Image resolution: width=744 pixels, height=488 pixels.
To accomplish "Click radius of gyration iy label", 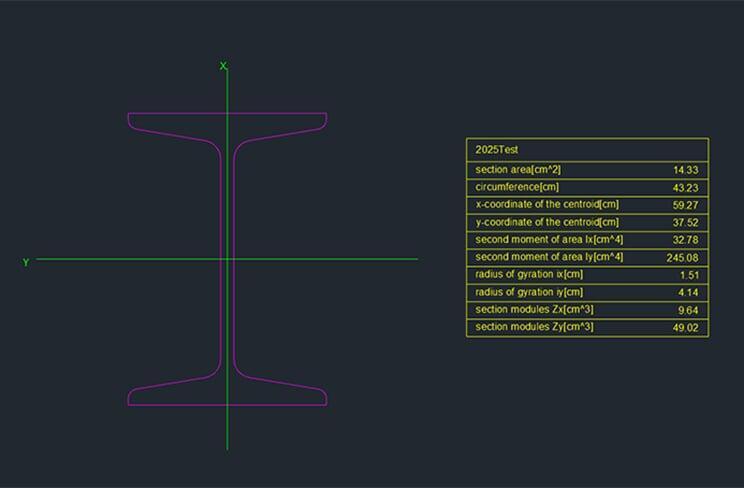I will pos(529,292).
